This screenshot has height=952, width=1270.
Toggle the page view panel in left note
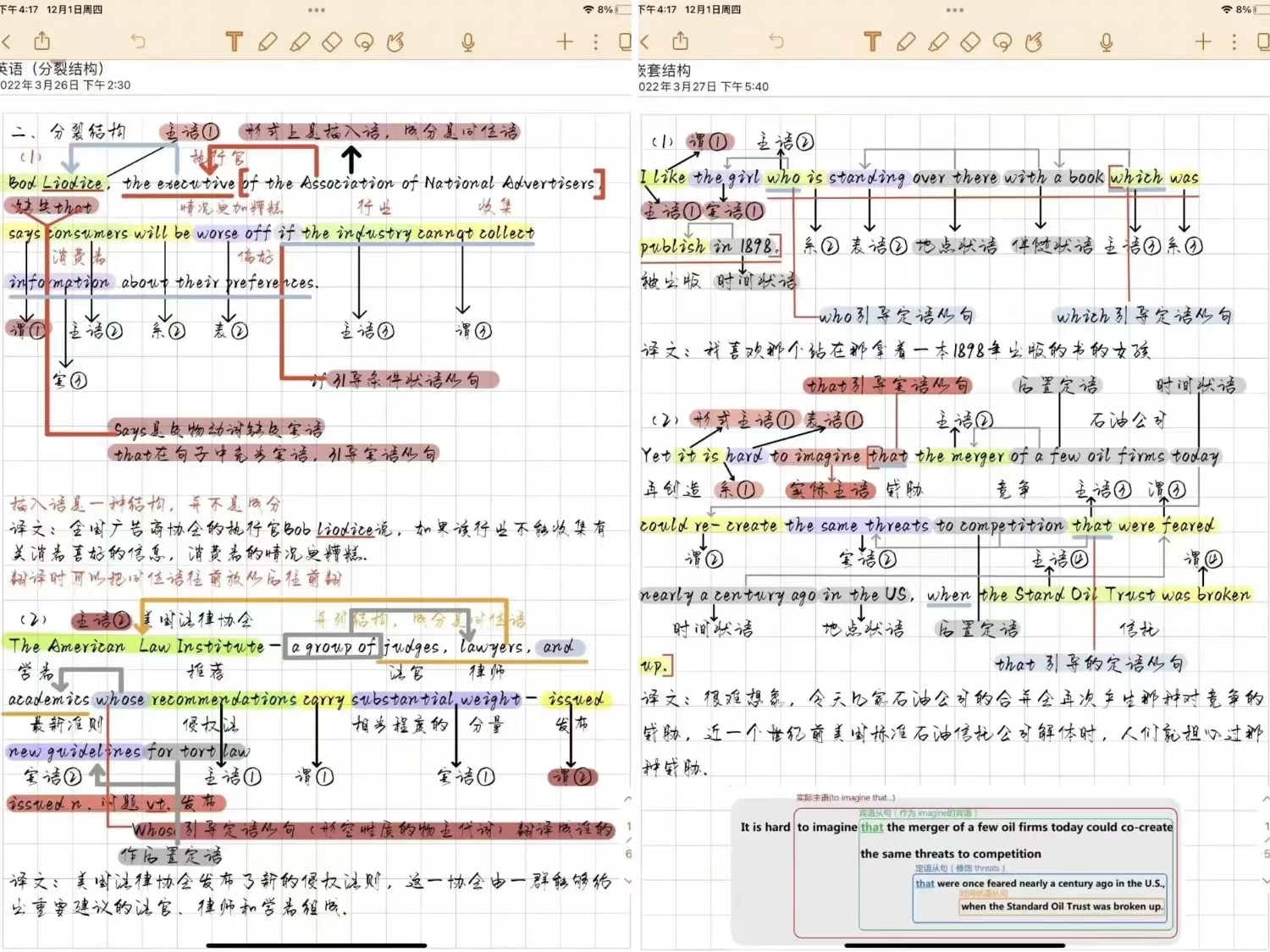(626, 41)
